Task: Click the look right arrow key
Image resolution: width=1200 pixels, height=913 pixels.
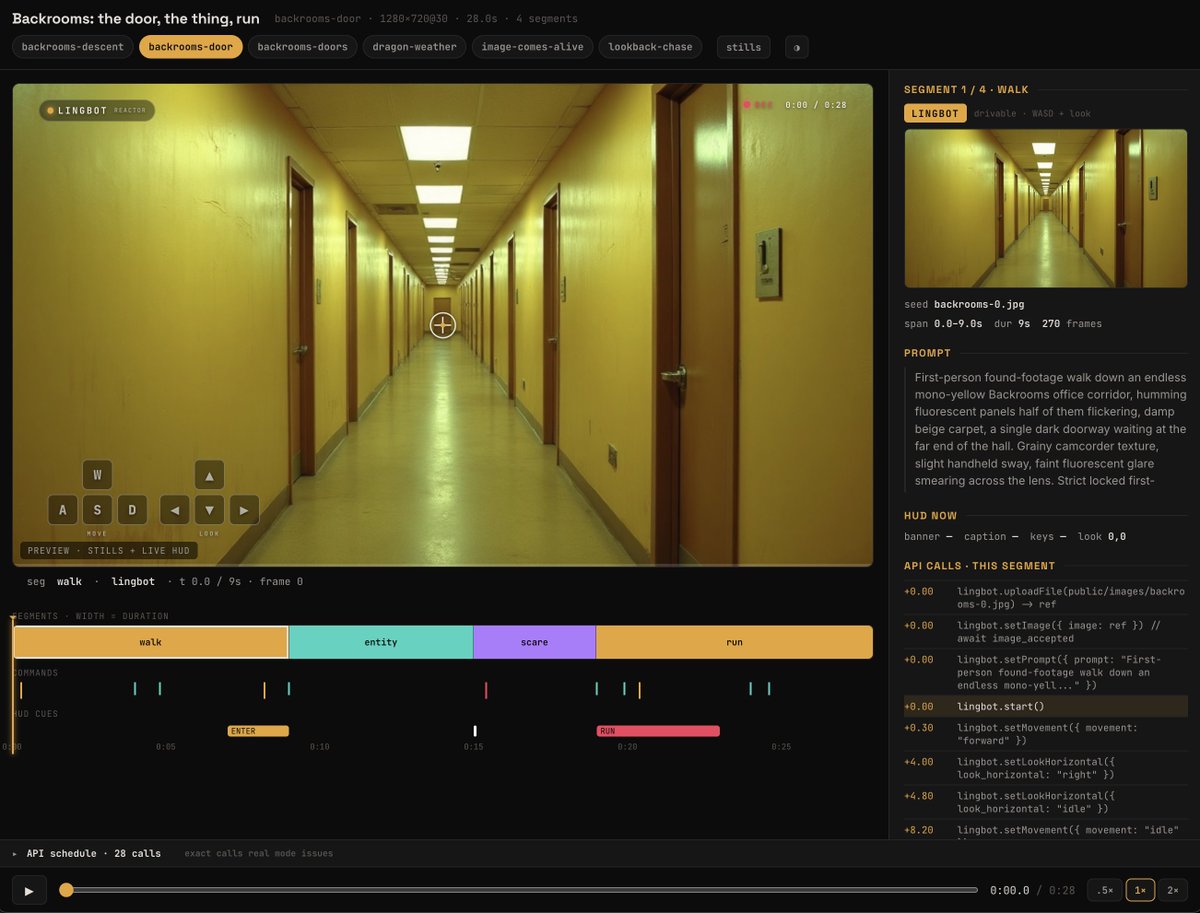Action: point(244,510)
